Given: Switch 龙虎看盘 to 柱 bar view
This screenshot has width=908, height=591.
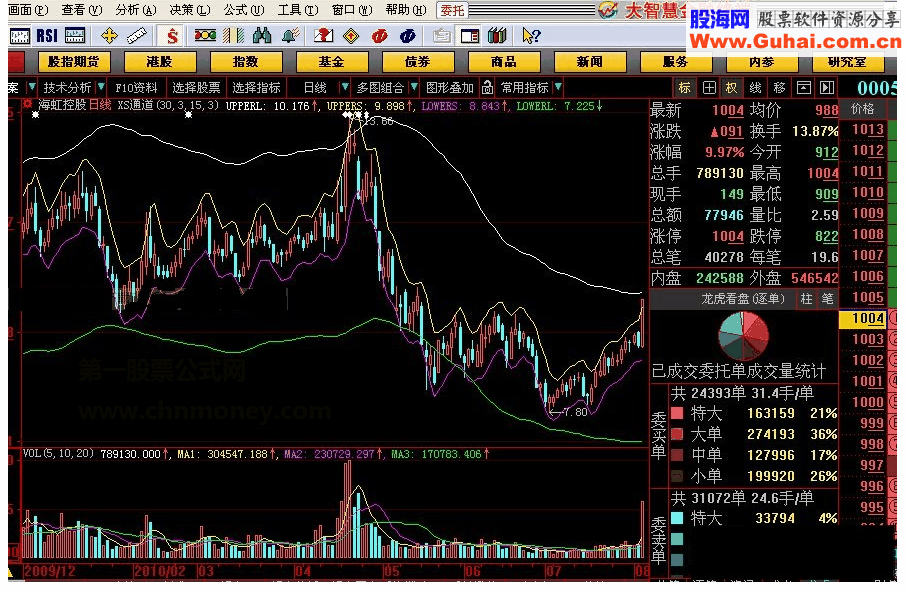Looking at the screenshot, I should tap(807, 299).
